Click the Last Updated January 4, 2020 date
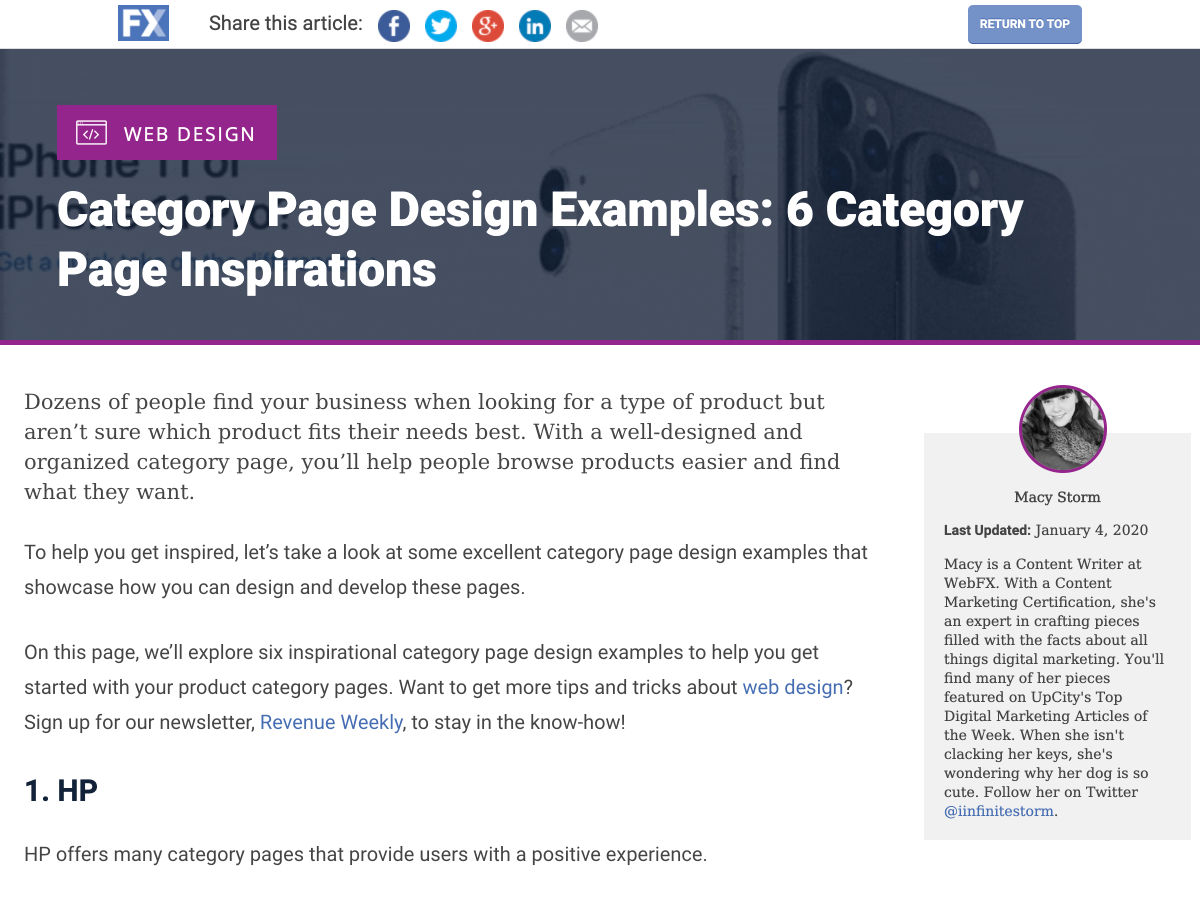This screenshot has width=1200, height=900. click(1046, 530)
